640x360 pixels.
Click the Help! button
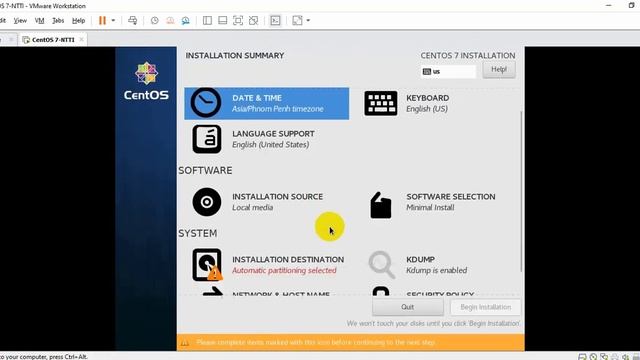[499, 69]
